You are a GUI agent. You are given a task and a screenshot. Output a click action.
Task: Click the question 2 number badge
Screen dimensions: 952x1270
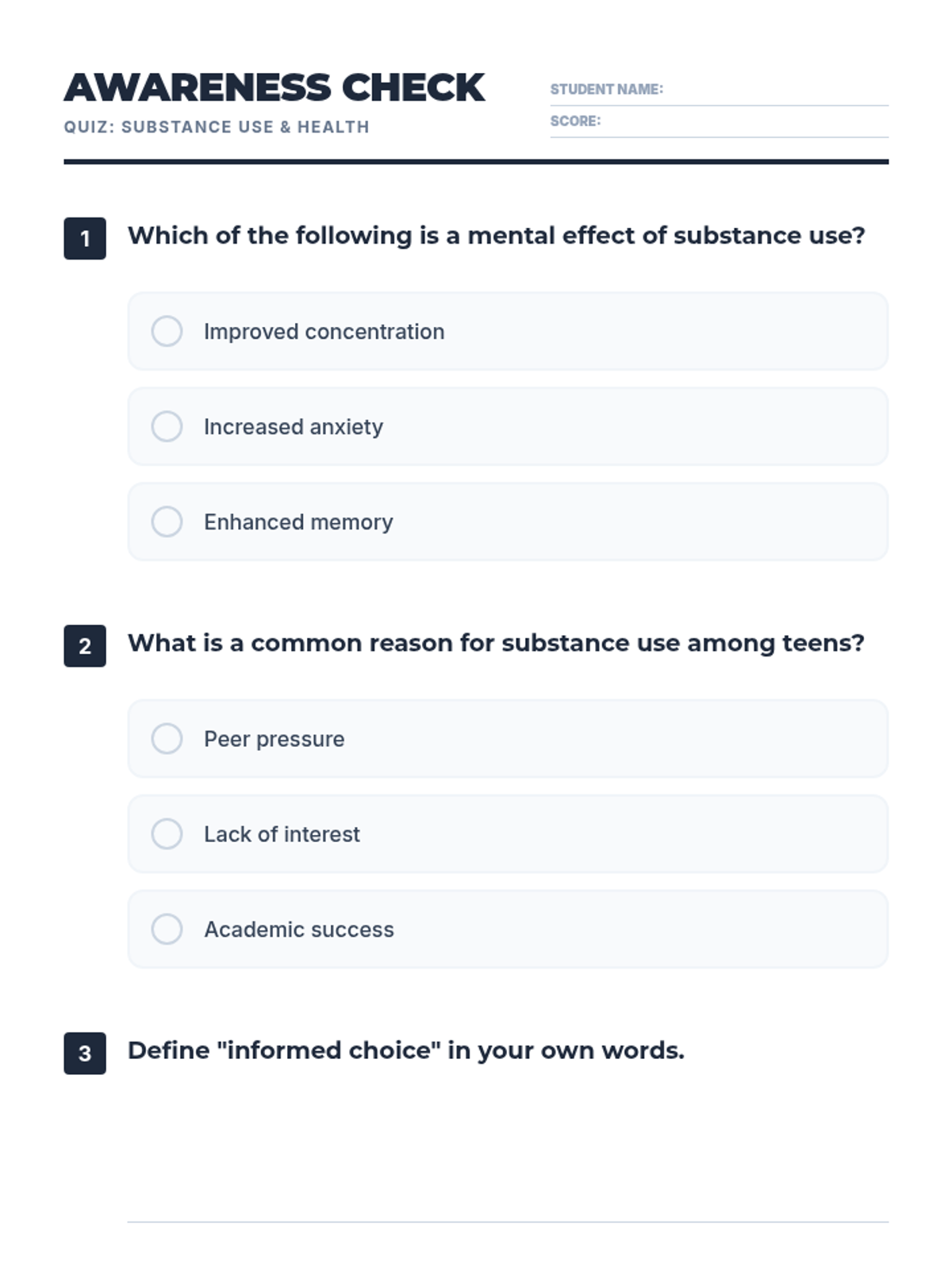pos(85,646)
